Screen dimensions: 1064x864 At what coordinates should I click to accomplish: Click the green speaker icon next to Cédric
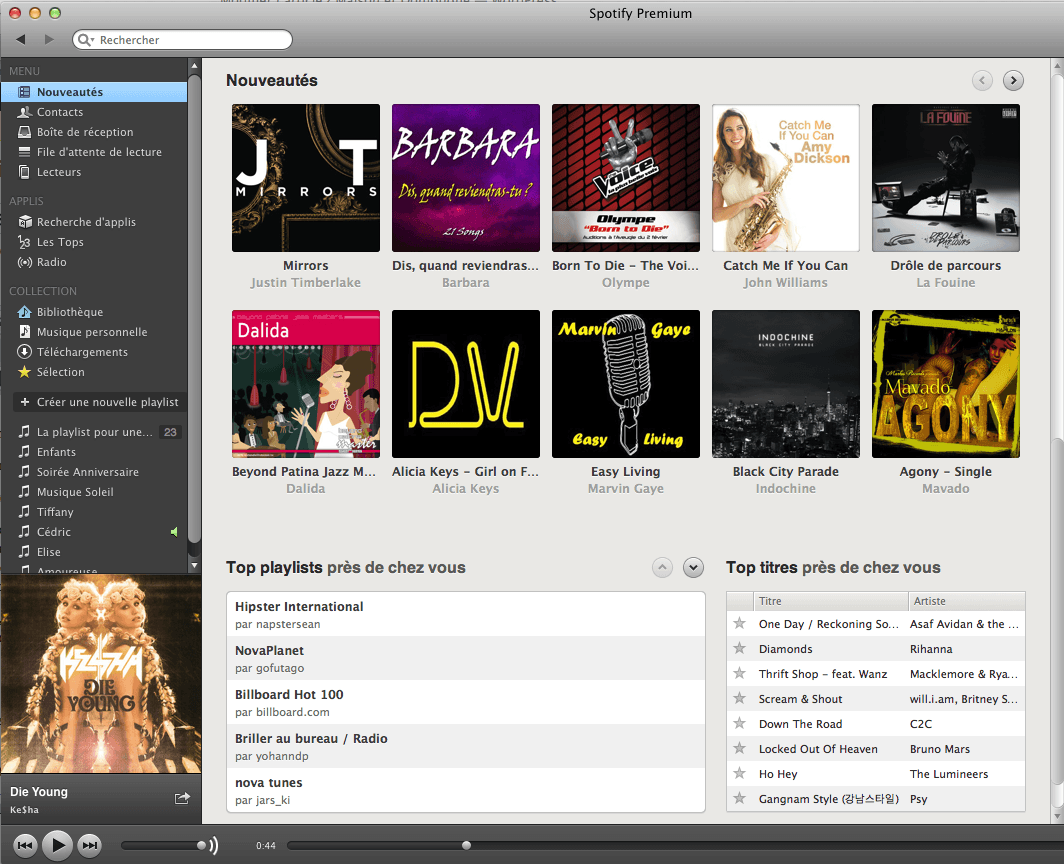(x=174, y=532)
